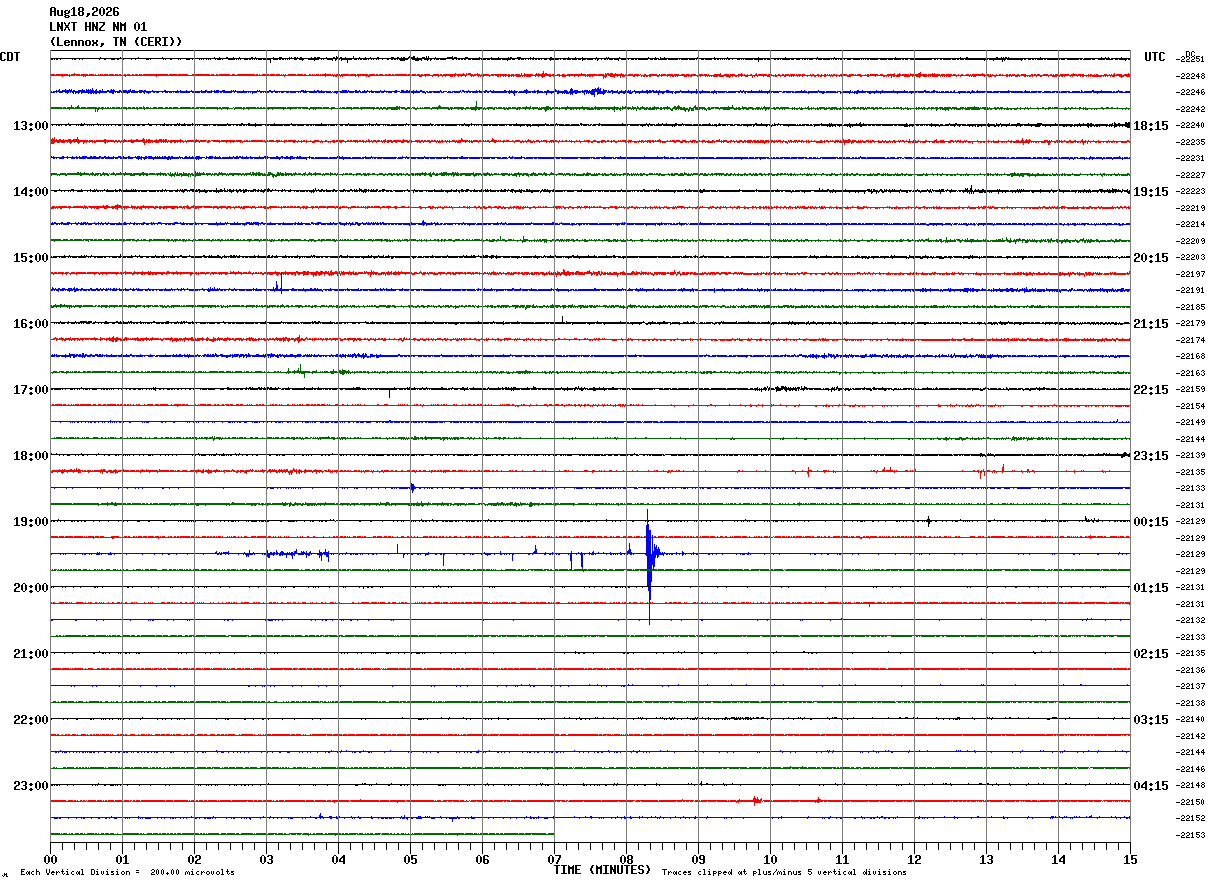Viewport: 1210px width, 886px height.
Task: Click the Aug18,2026 date header
Action: (84, 12)
